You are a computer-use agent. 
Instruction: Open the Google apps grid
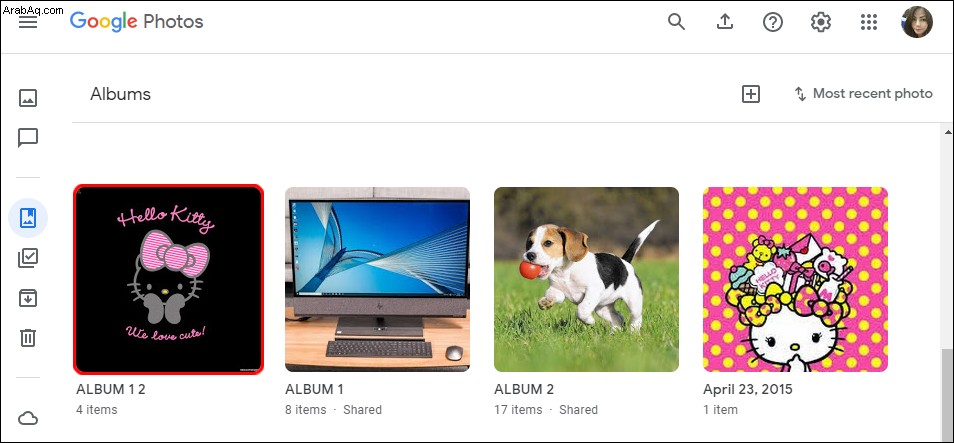point(869,23)
